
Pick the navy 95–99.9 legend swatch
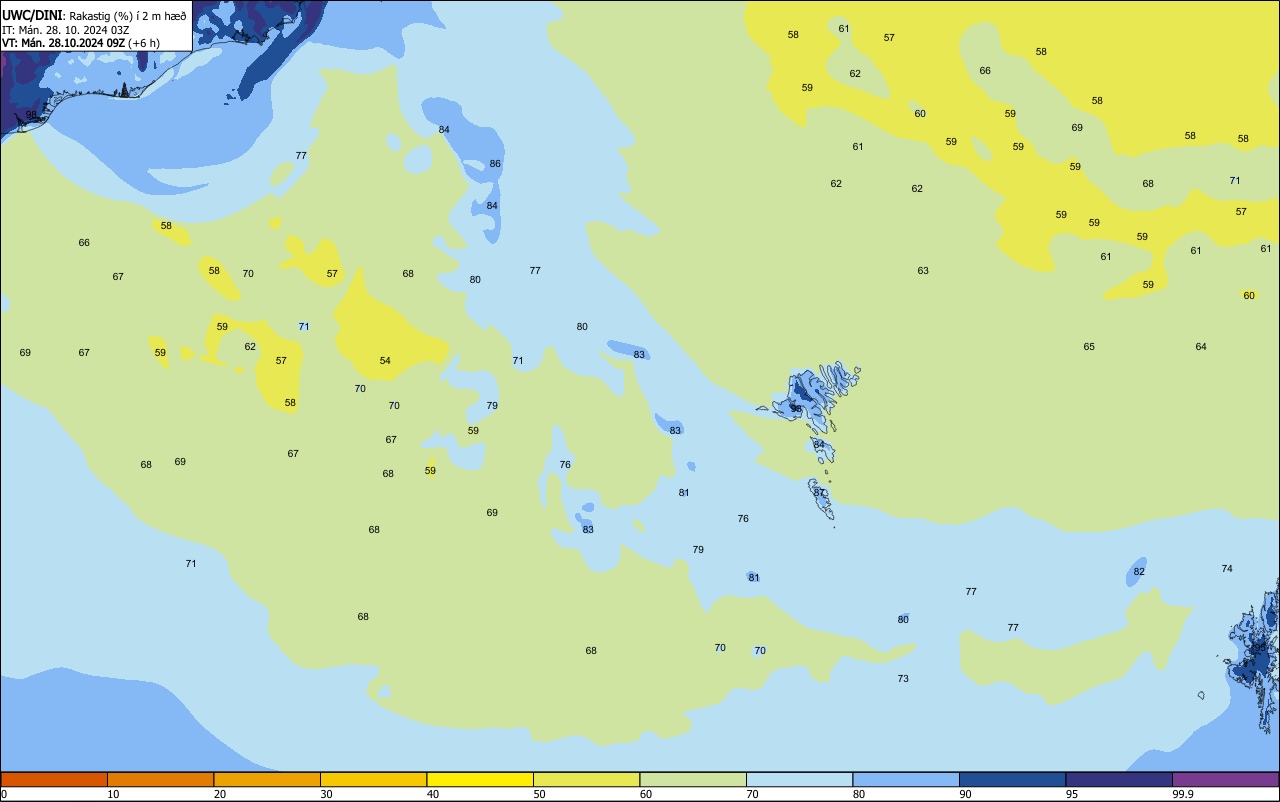1119,779
